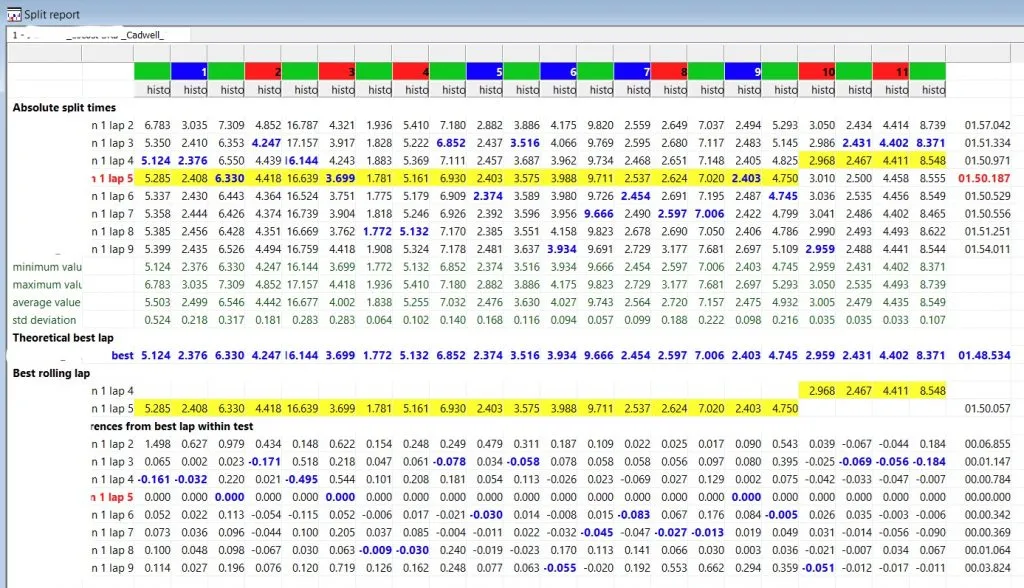The width and height of the screenshot is (1024, 588).
Task: Click the histo button under red header 8
Action: 669,90
